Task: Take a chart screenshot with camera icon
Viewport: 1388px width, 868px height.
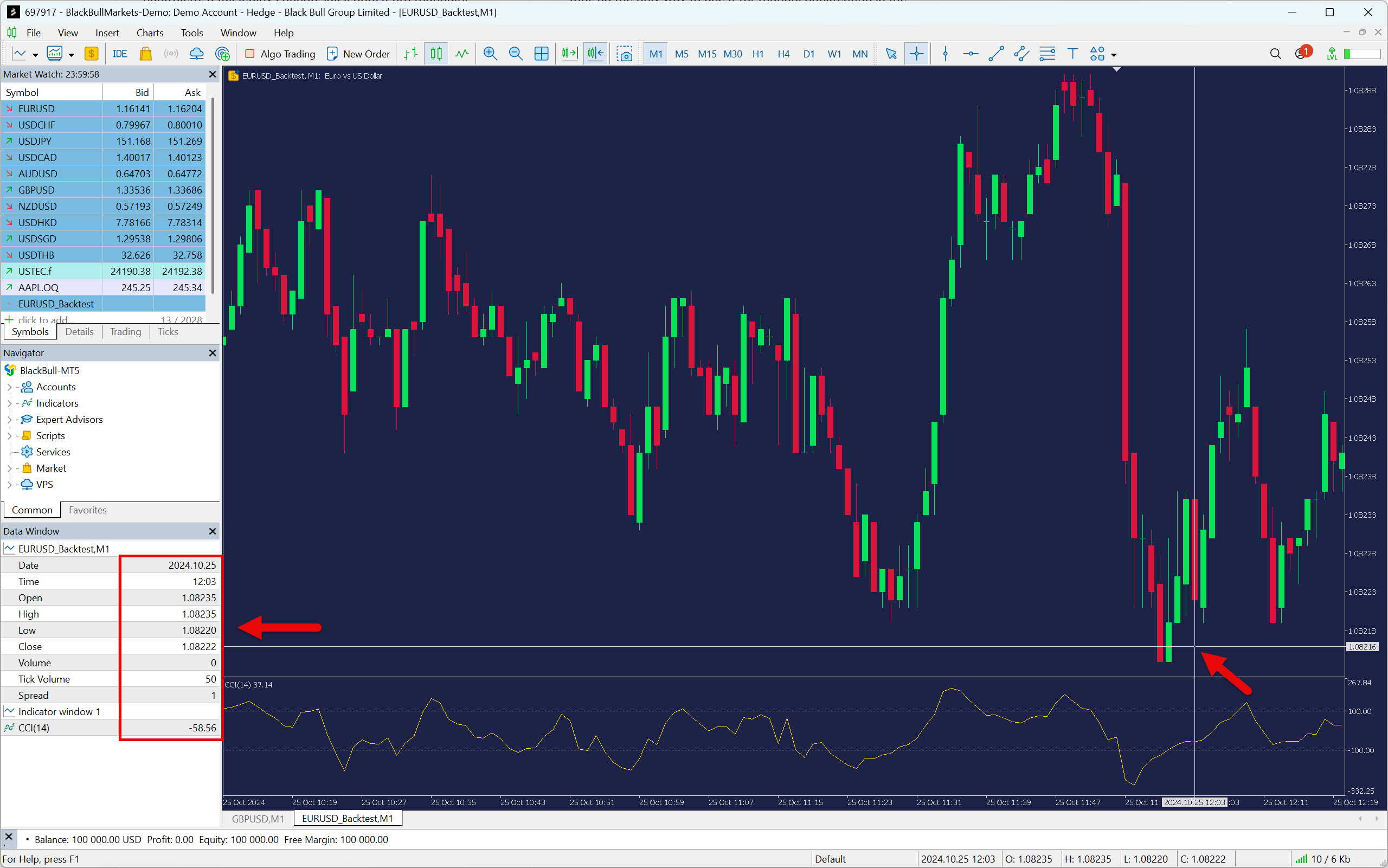Action: [624, 54]
